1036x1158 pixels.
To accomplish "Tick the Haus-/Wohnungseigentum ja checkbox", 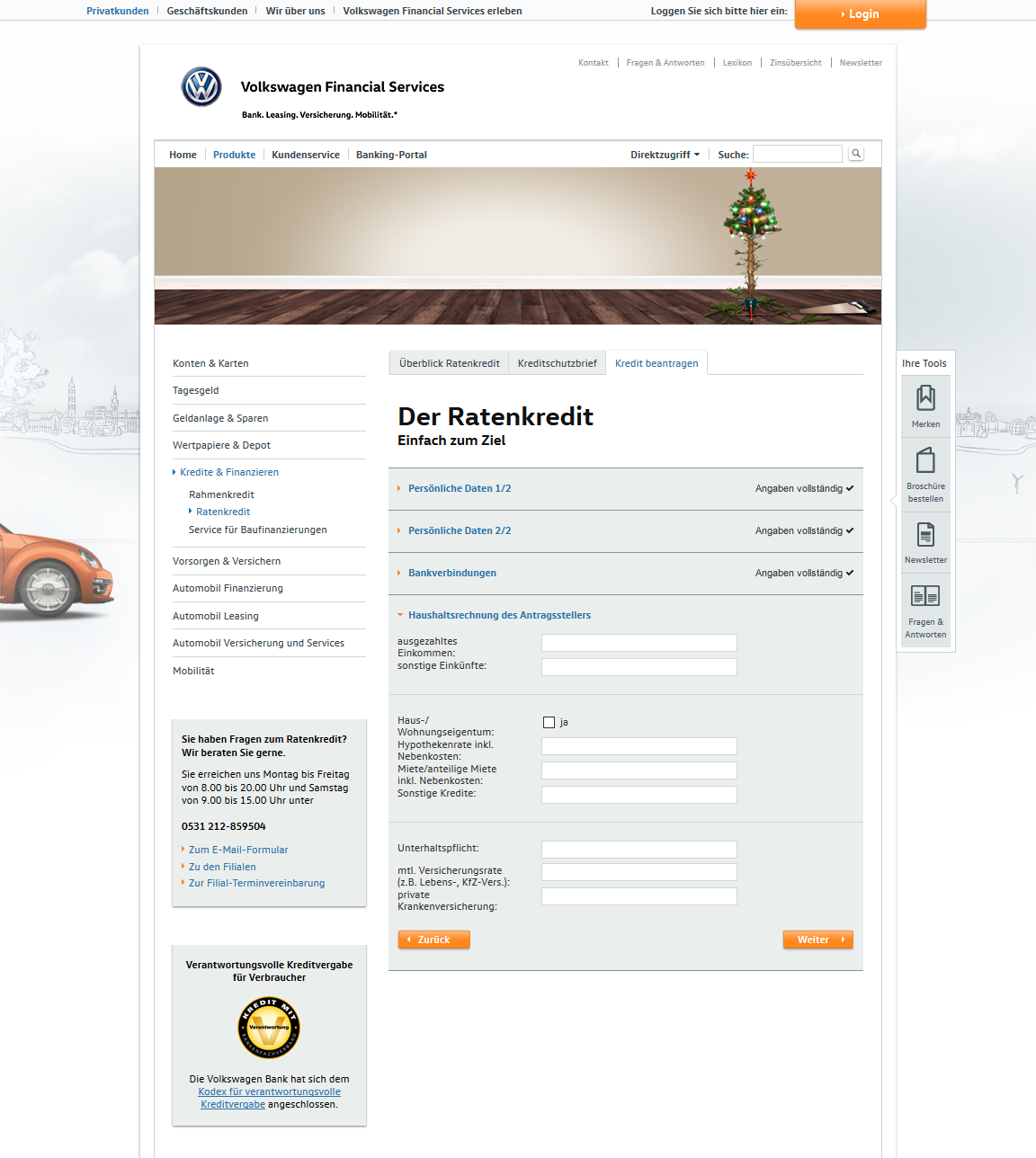I will coord(549,722).
